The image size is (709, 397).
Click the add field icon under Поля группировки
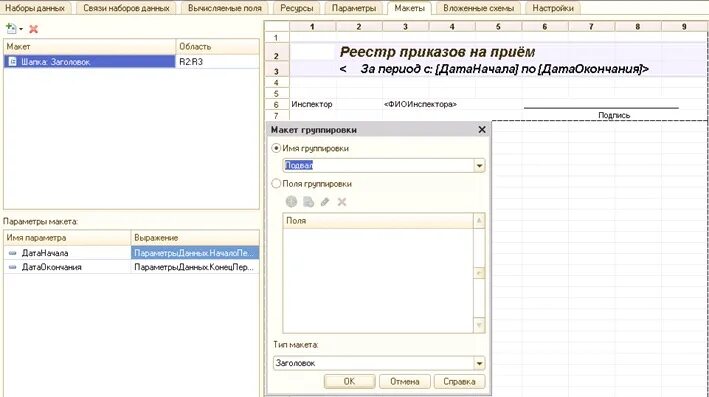(291, 202)
